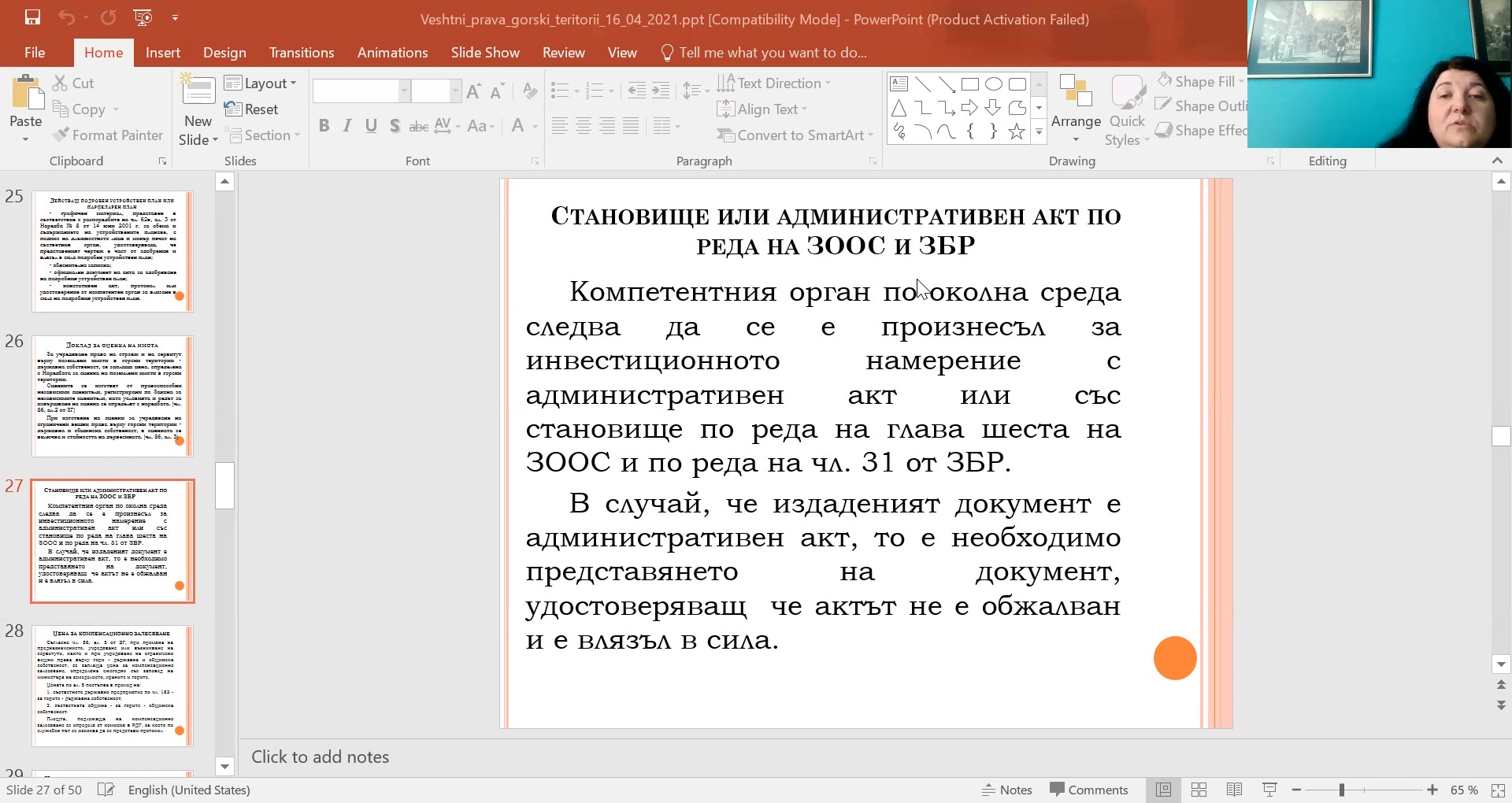Toggle Bold formatting
The height and width of the screenshot is (803, 1512).
pyautogui.click(x=324, y=126)
